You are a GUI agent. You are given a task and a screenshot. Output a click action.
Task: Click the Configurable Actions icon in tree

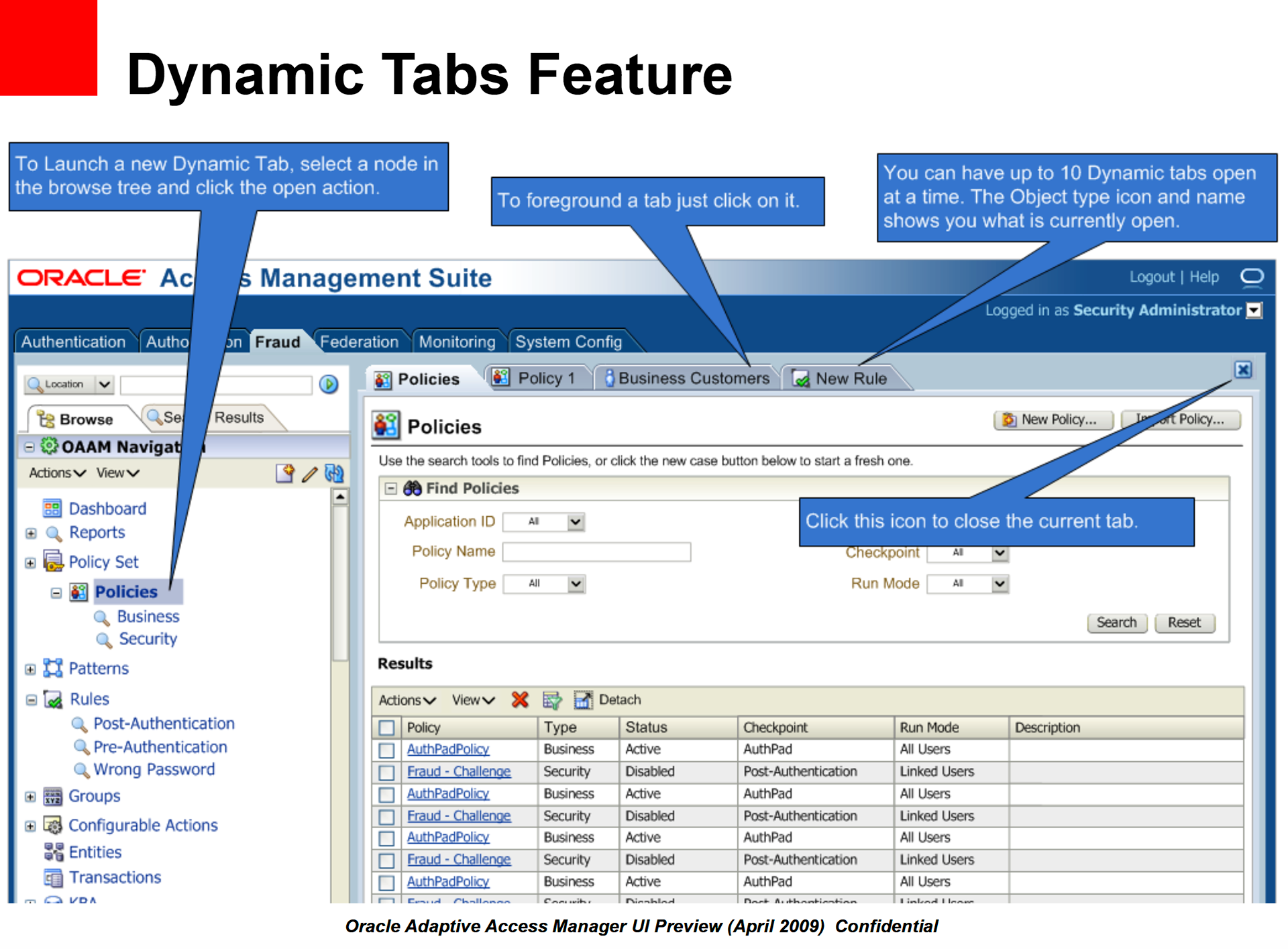(x=52, y=825)
